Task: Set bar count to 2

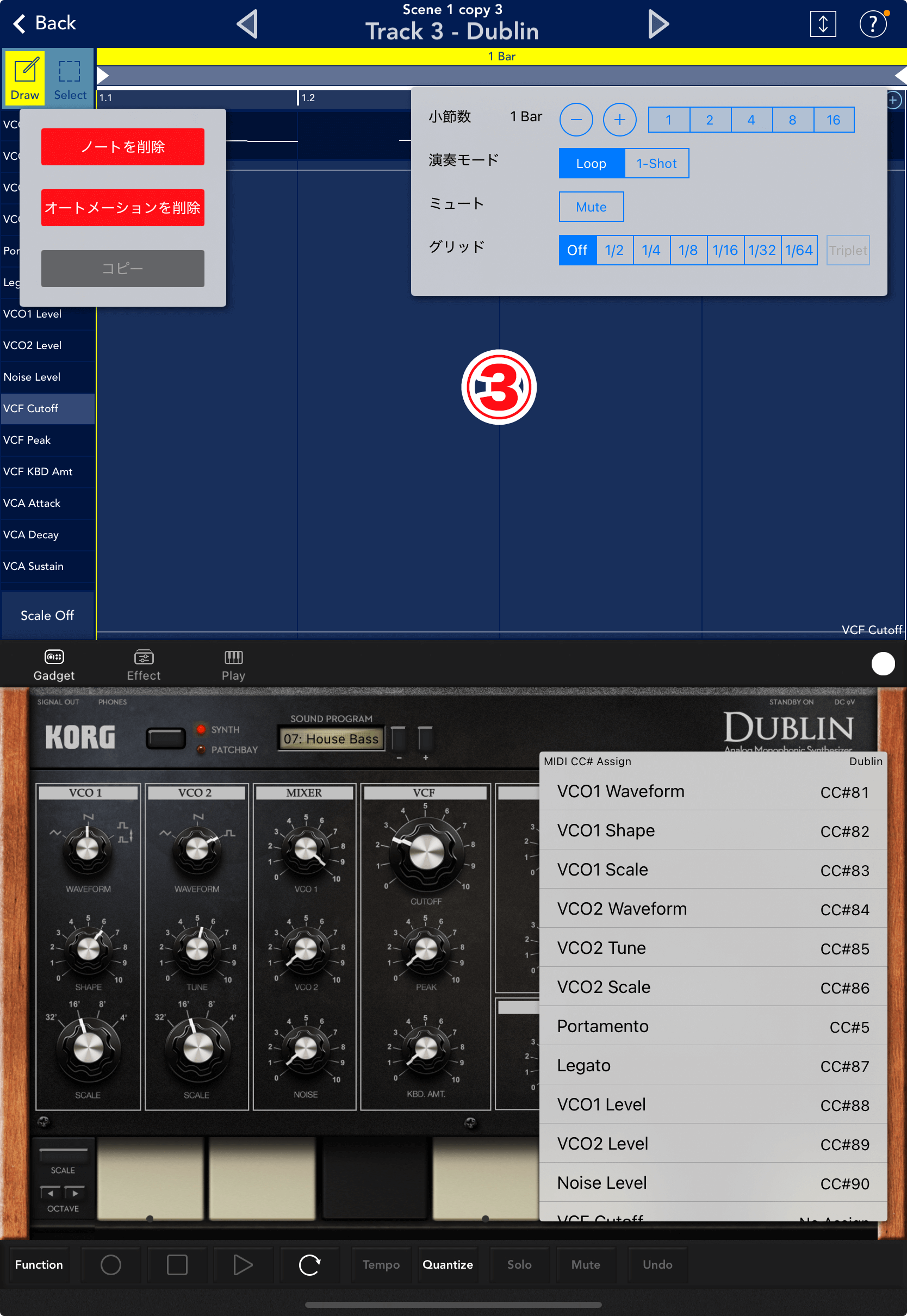Action: click(x=710, y=119)
